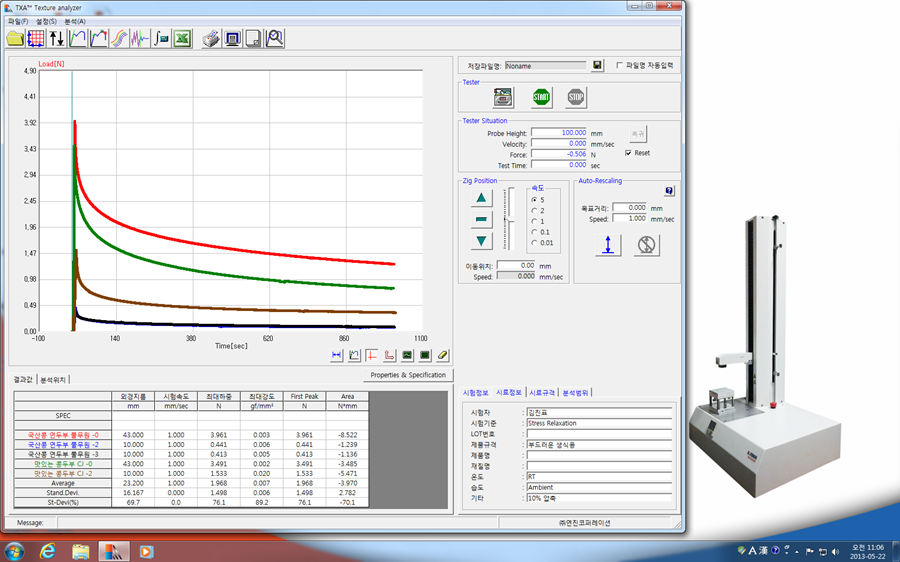Open the 설정(S) menu
Image resolution: width=900 pixels, height=562 pixels.
[47, 20]
